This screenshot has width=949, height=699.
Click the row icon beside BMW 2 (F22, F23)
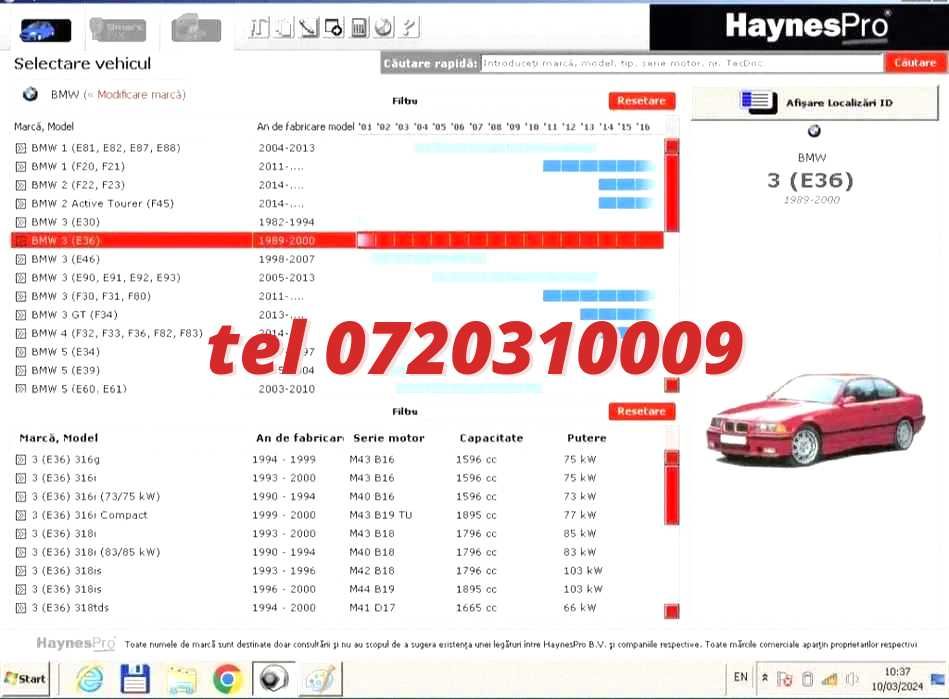tap(21, 185)
